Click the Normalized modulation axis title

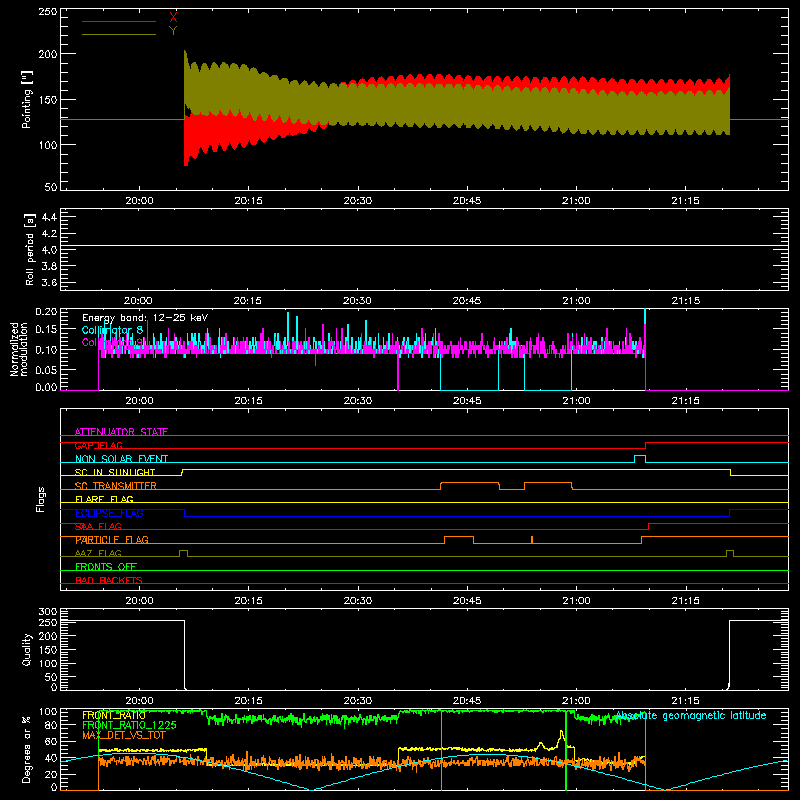18,349
